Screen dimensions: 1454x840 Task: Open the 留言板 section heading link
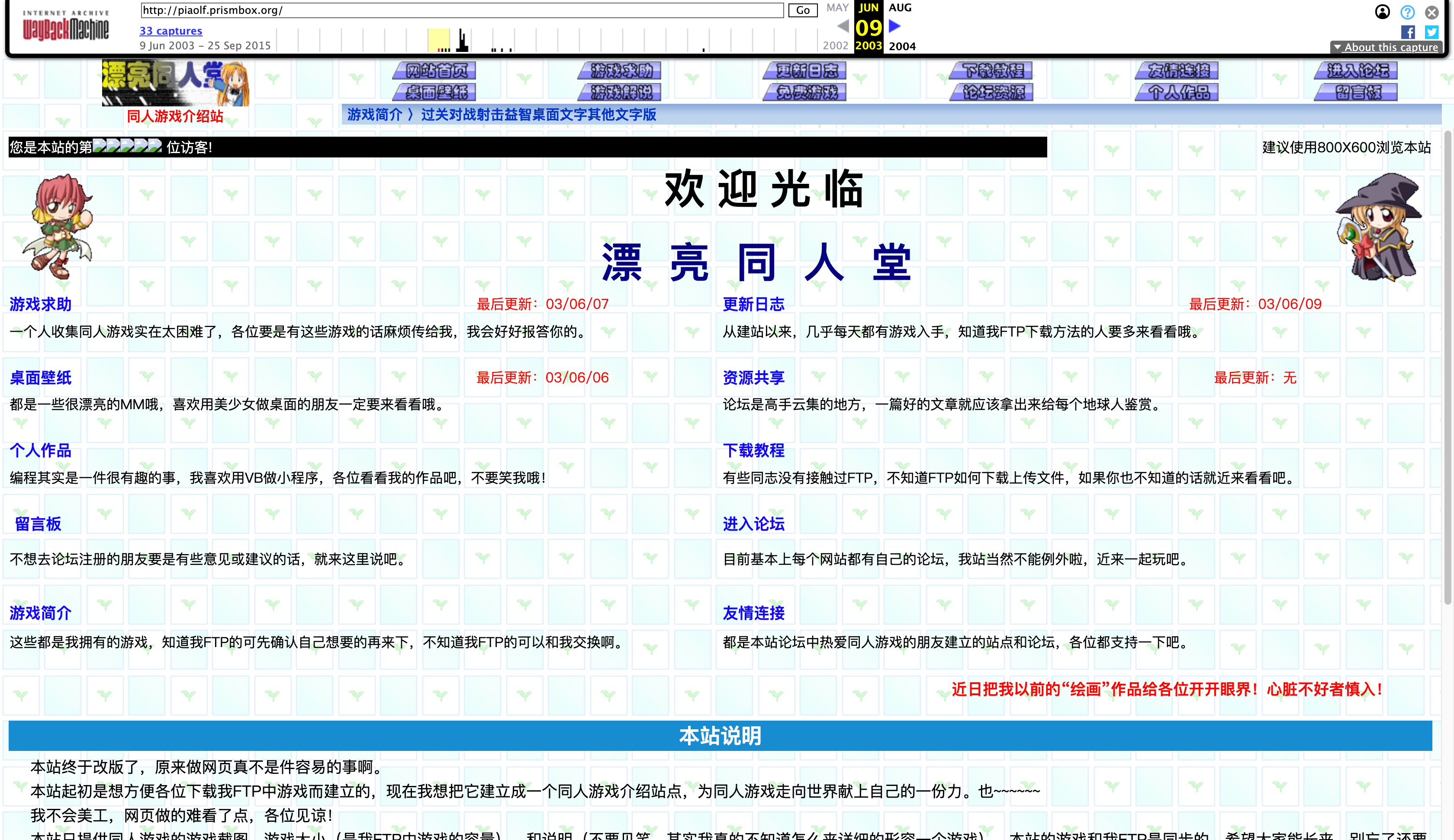[x=38, y=524]
